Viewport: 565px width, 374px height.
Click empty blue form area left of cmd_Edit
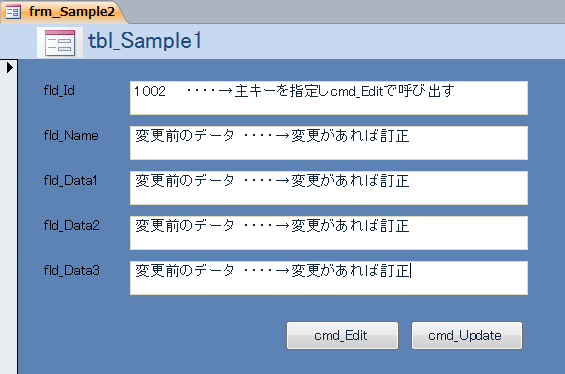[x=151, y=335]
